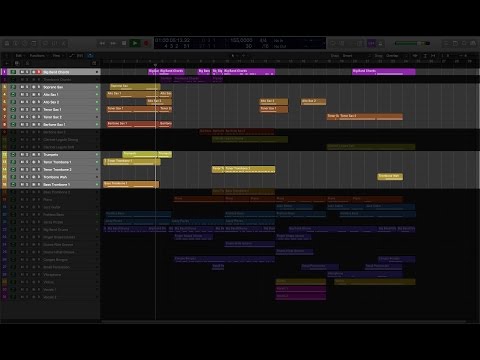Select the Congas Bongos track header

(50, 260)
